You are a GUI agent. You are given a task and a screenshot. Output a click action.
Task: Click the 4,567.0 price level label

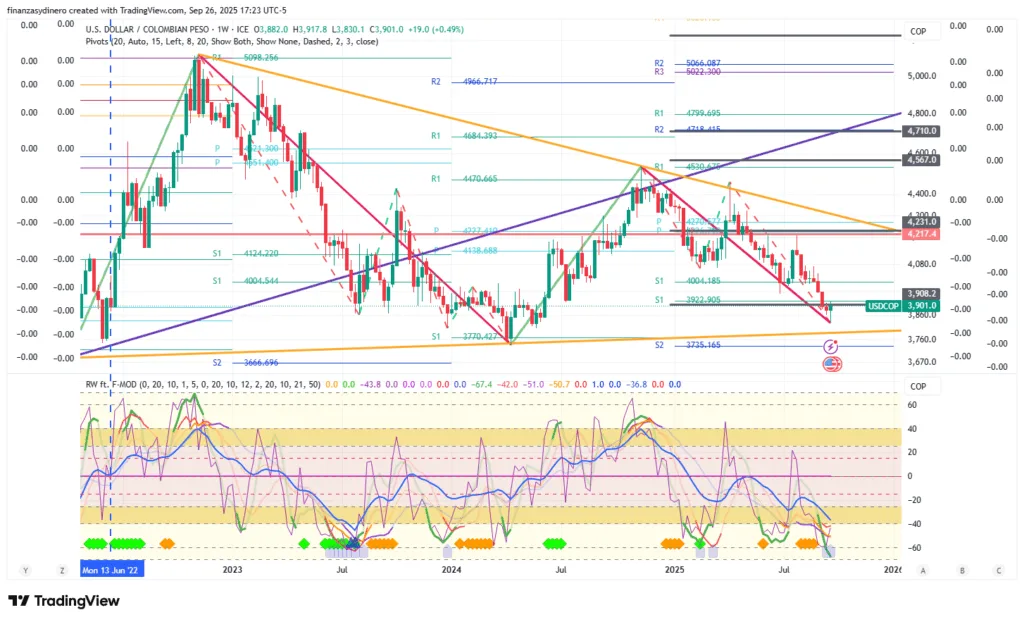point(919,160)
